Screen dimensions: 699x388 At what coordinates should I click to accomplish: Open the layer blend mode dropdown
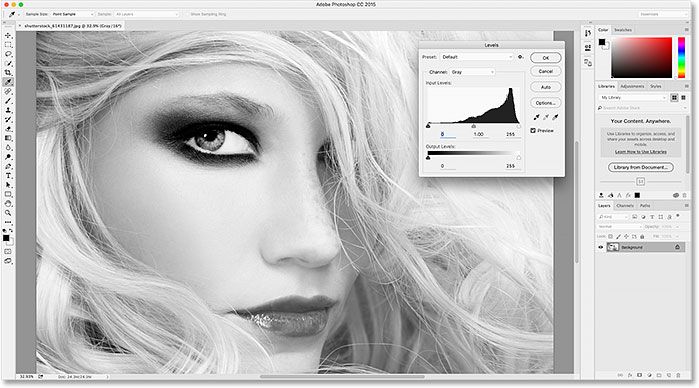(x=619, y=227)
